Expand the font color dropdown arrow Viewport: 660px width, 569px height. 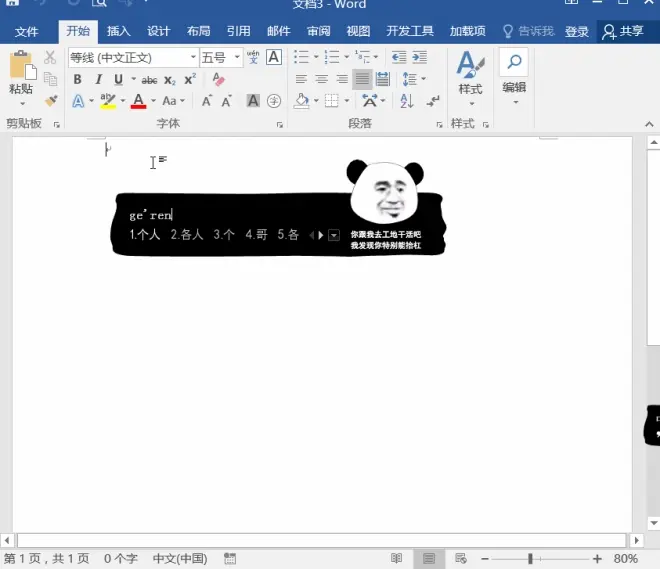tap(153, 101)
